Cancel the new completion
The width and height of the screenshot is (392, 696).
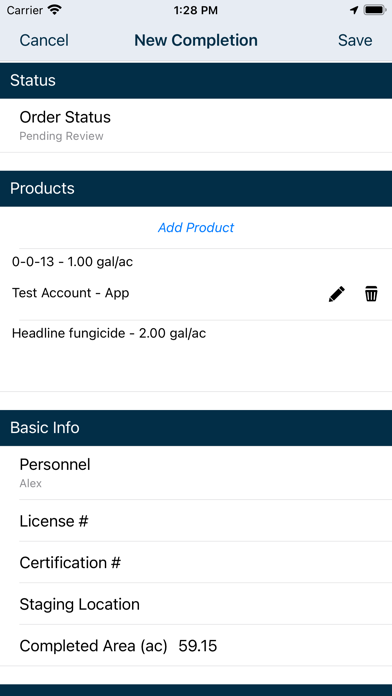44,40
